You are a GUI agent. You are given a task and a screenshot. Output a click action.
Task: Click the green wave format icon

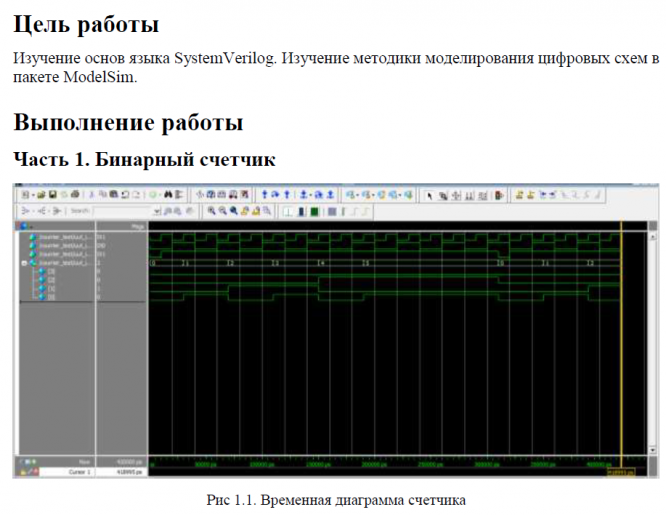(x=314, y=211)
